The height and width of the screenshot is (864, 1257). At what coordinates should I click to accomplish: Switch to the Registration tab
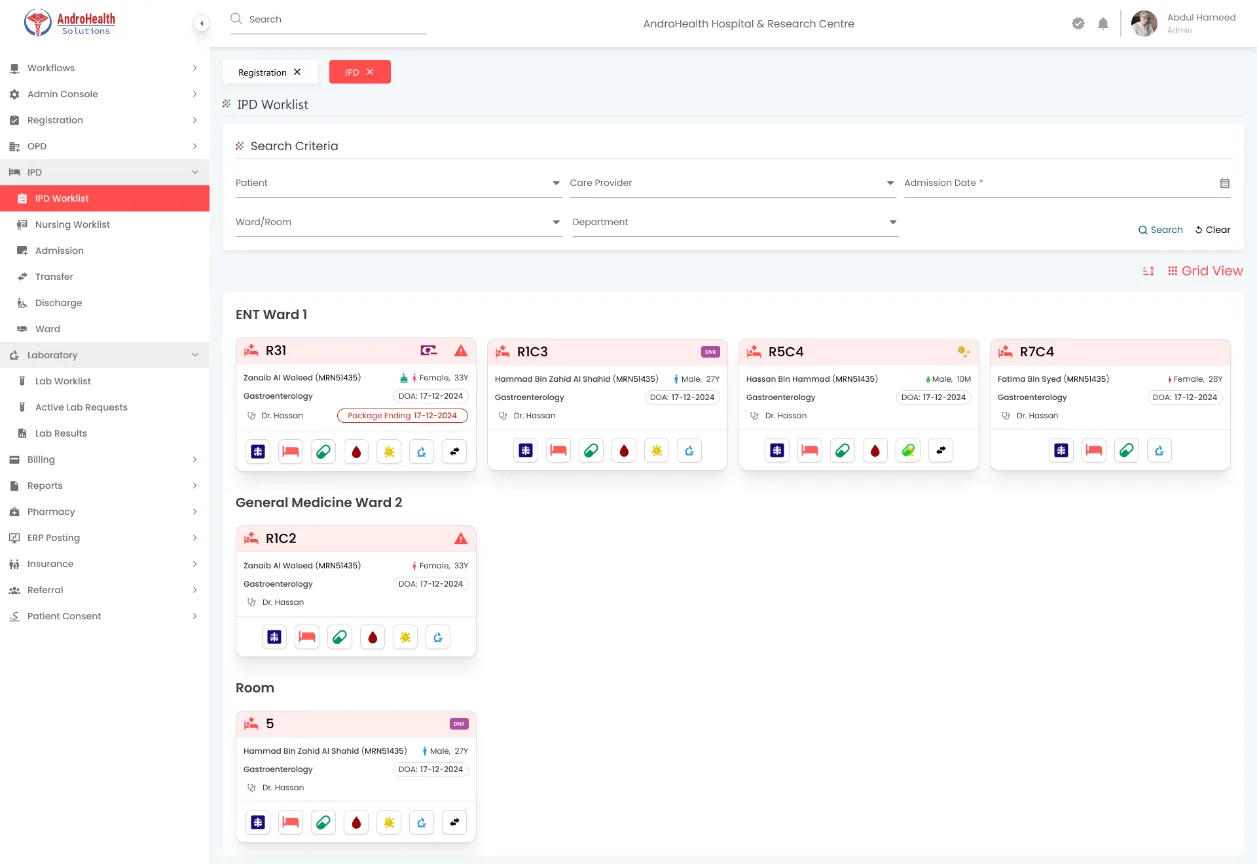coord(270,72)
